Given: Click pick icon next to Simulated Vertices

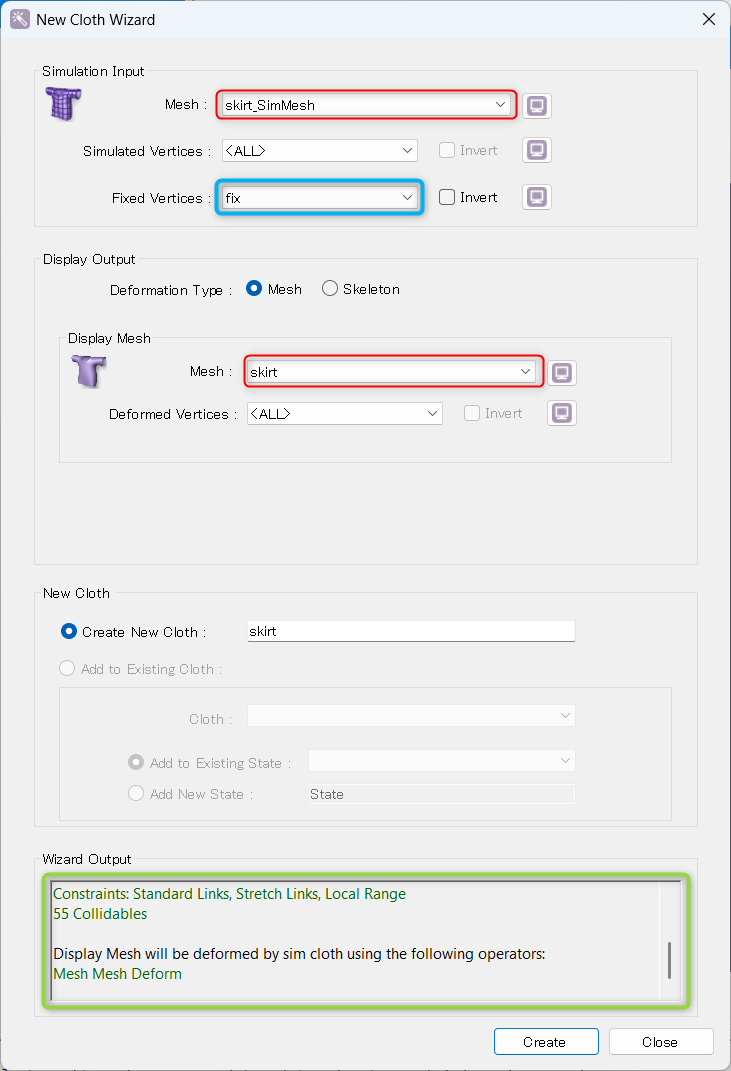Looking at the screenshot, I should (537, 150).
